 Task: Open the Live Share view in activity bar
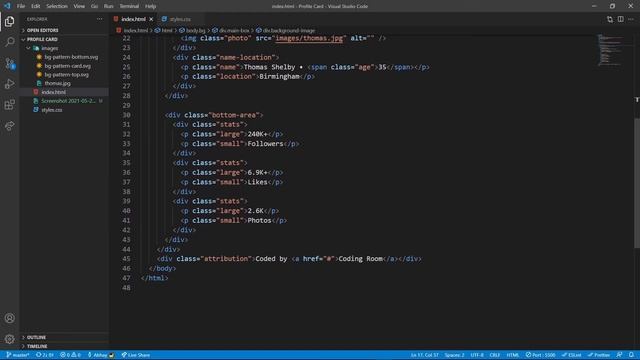point(9,126)
